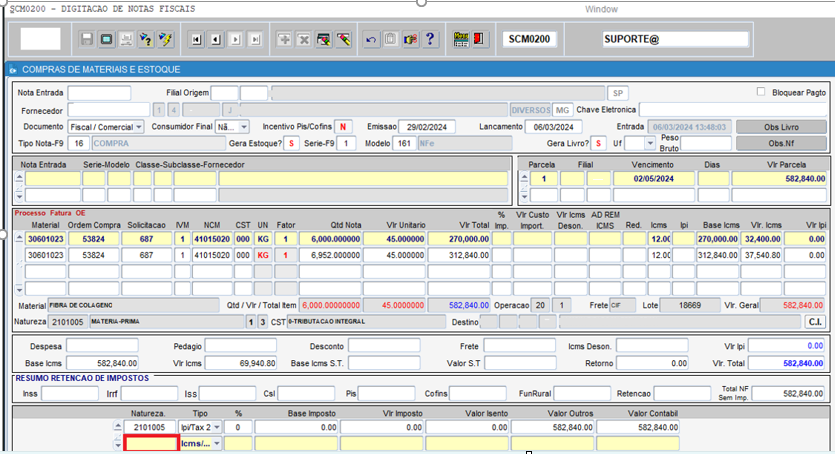This screenshot has height=454, width=835.
Task: Click the Cofins retention input field
Action: (478, 394)
